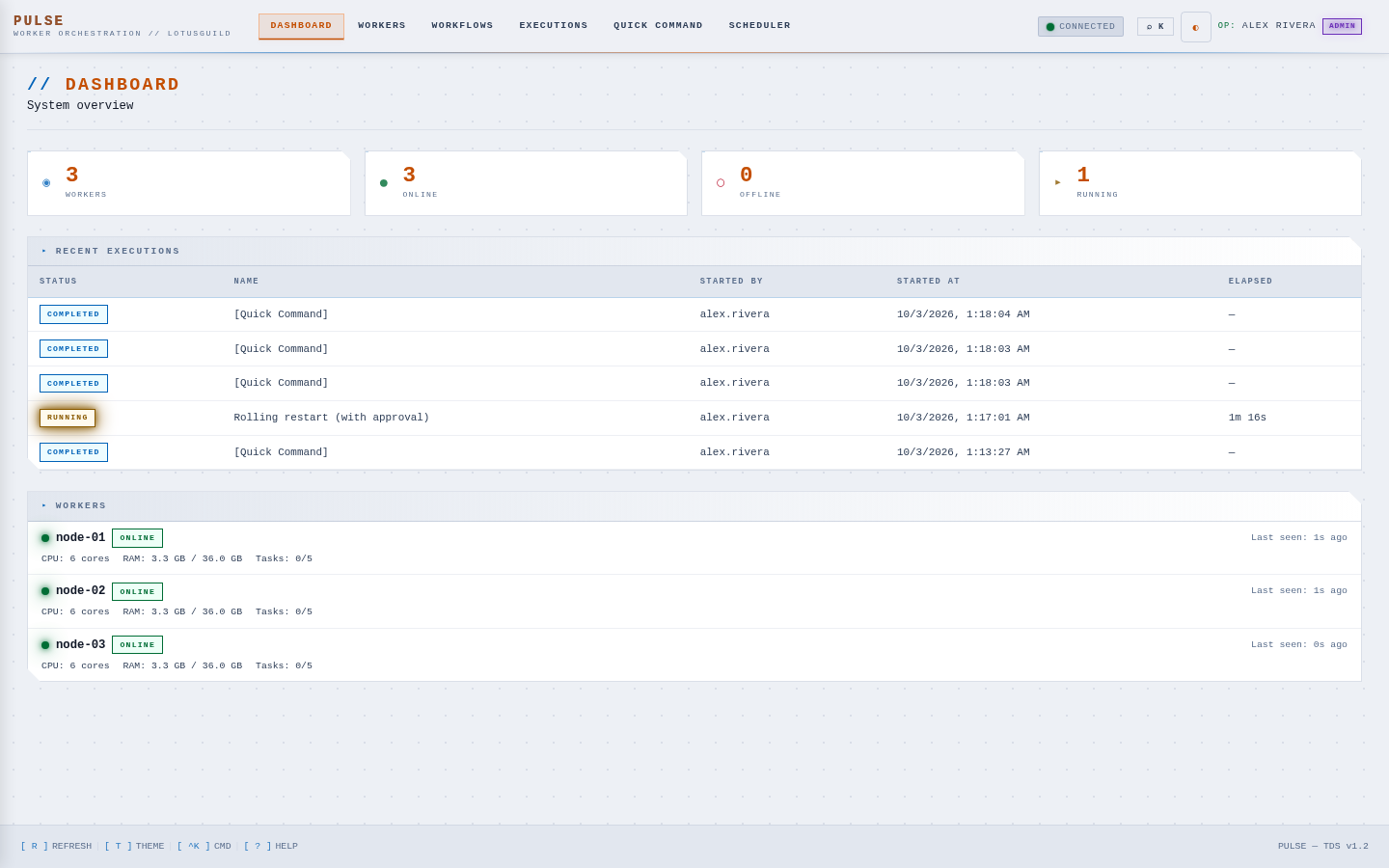Click the RUNNING status badge

(68, 418)
